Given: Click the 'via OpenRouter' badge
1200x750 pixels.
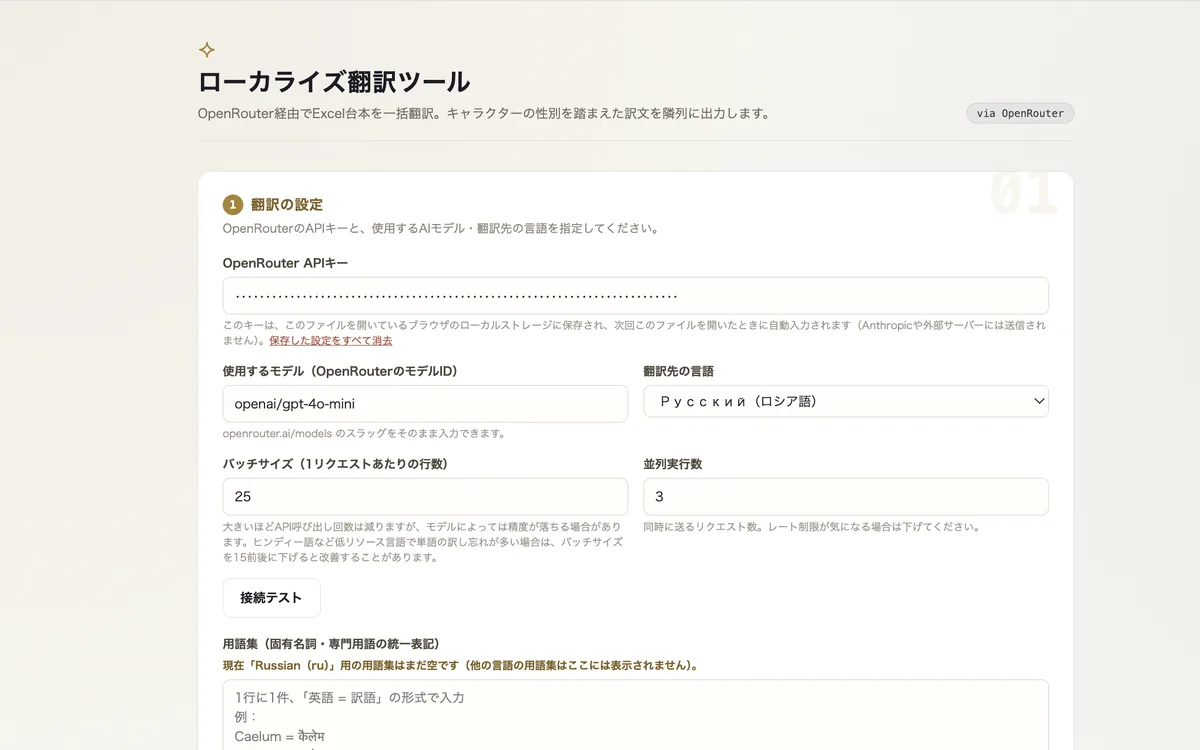Looking at the screenshot, I should [1020, 113].
